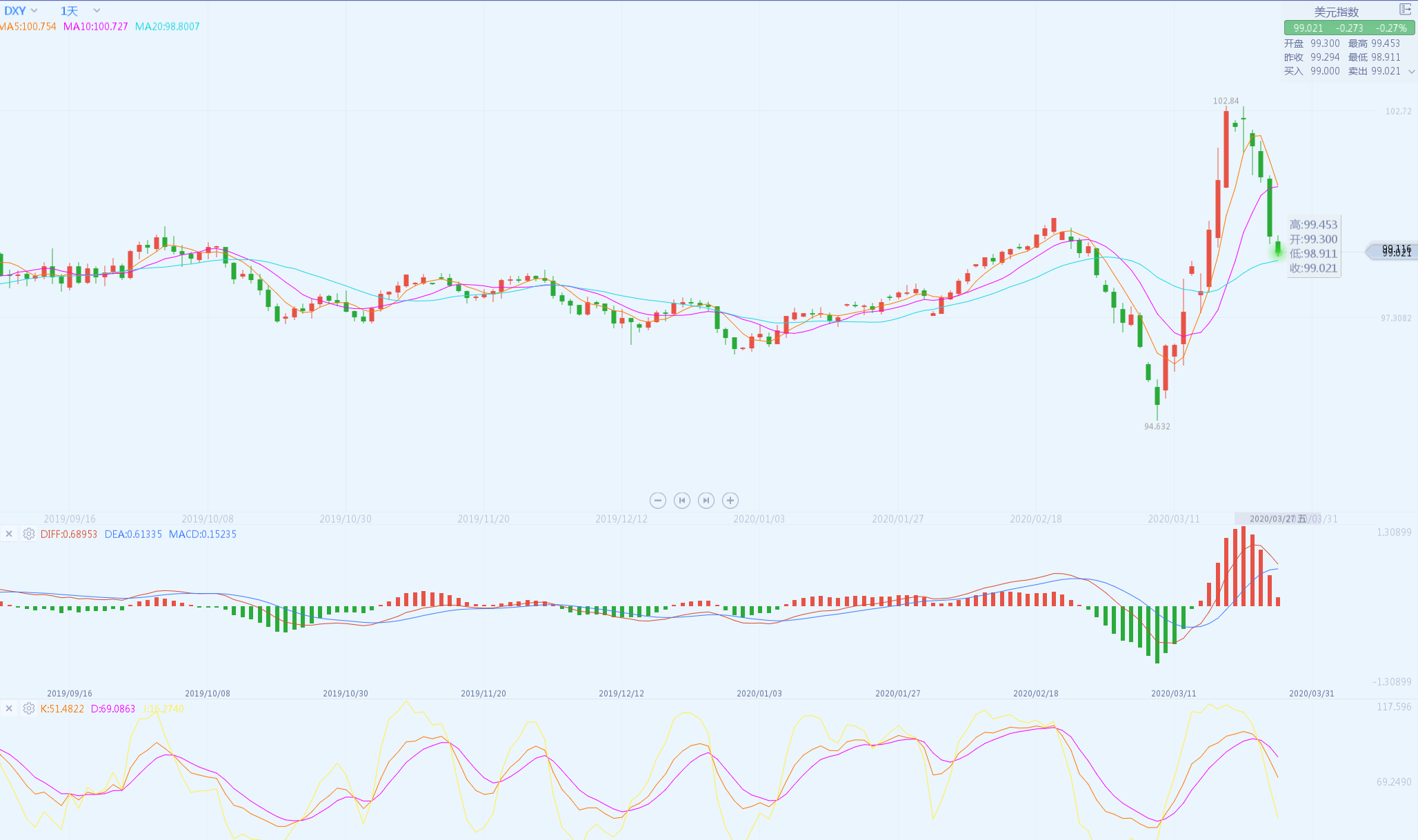The height and width of the screenshot is (840, 1418).
Task: Expand quote details chevron beside 卖出 99.021
Action: (x=1411, y=72)
